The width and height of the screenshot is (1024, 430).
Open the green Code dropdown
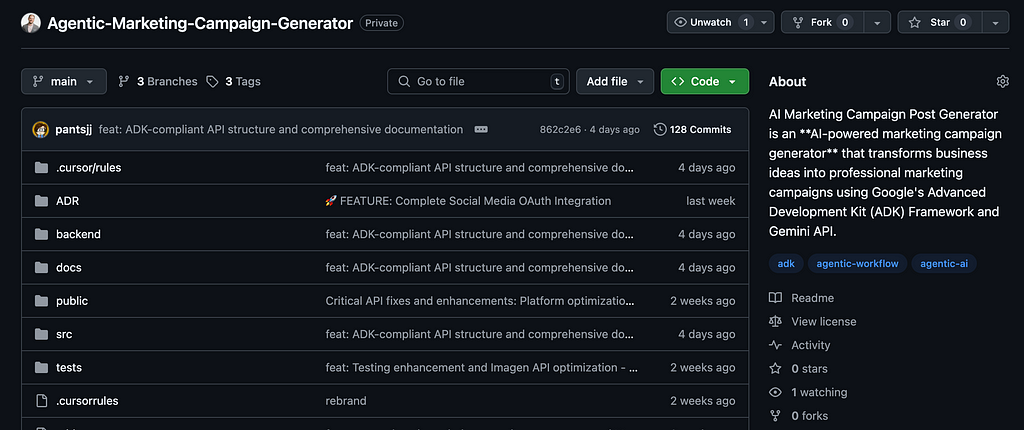[705, 82]
